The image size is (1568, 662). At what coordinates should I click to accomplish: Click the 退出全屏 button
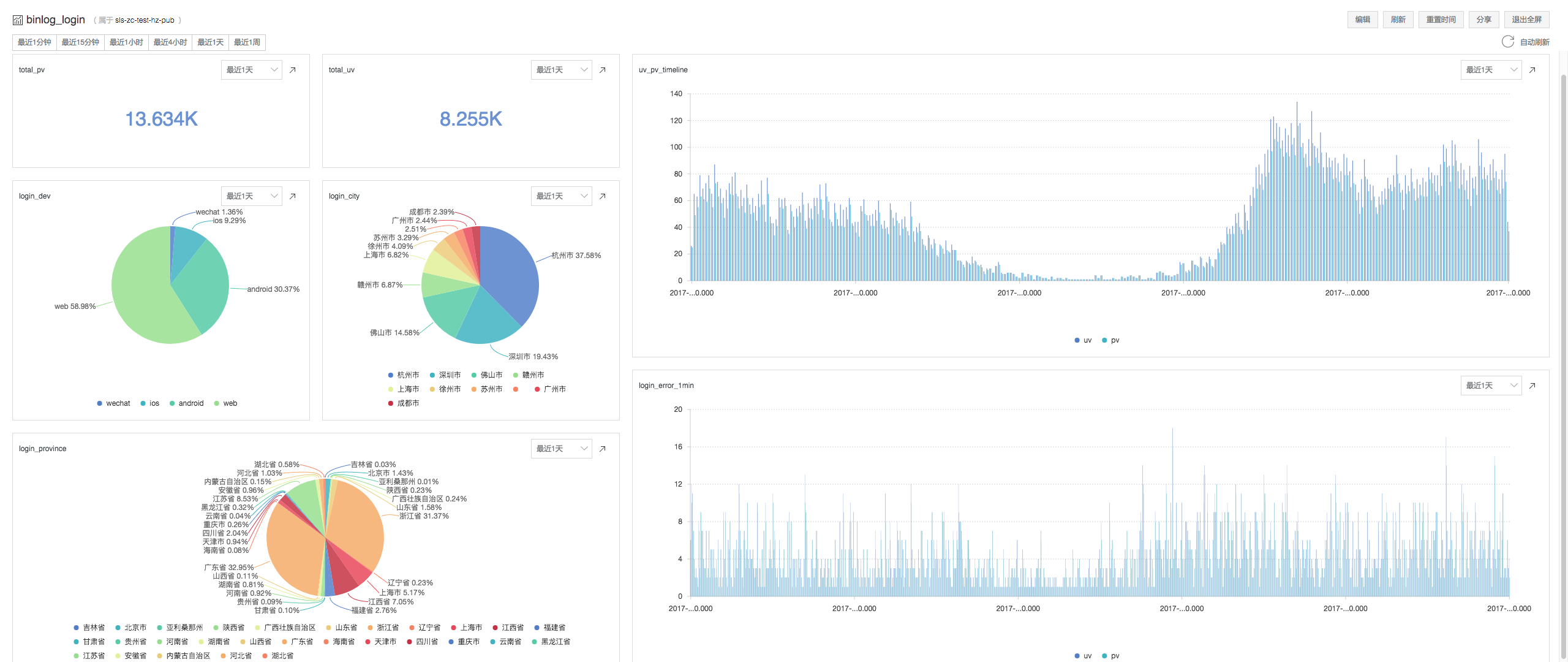pyautogui.click(x=1526, y=20)
